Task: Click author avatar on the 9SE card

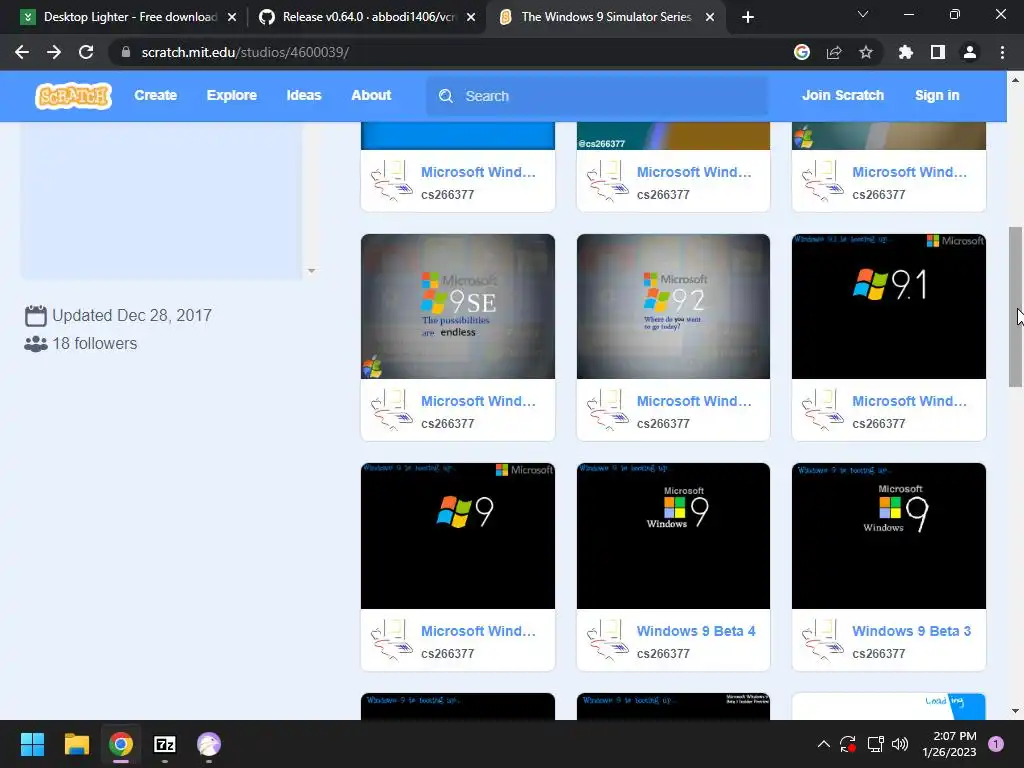Action: coord(392,410)
